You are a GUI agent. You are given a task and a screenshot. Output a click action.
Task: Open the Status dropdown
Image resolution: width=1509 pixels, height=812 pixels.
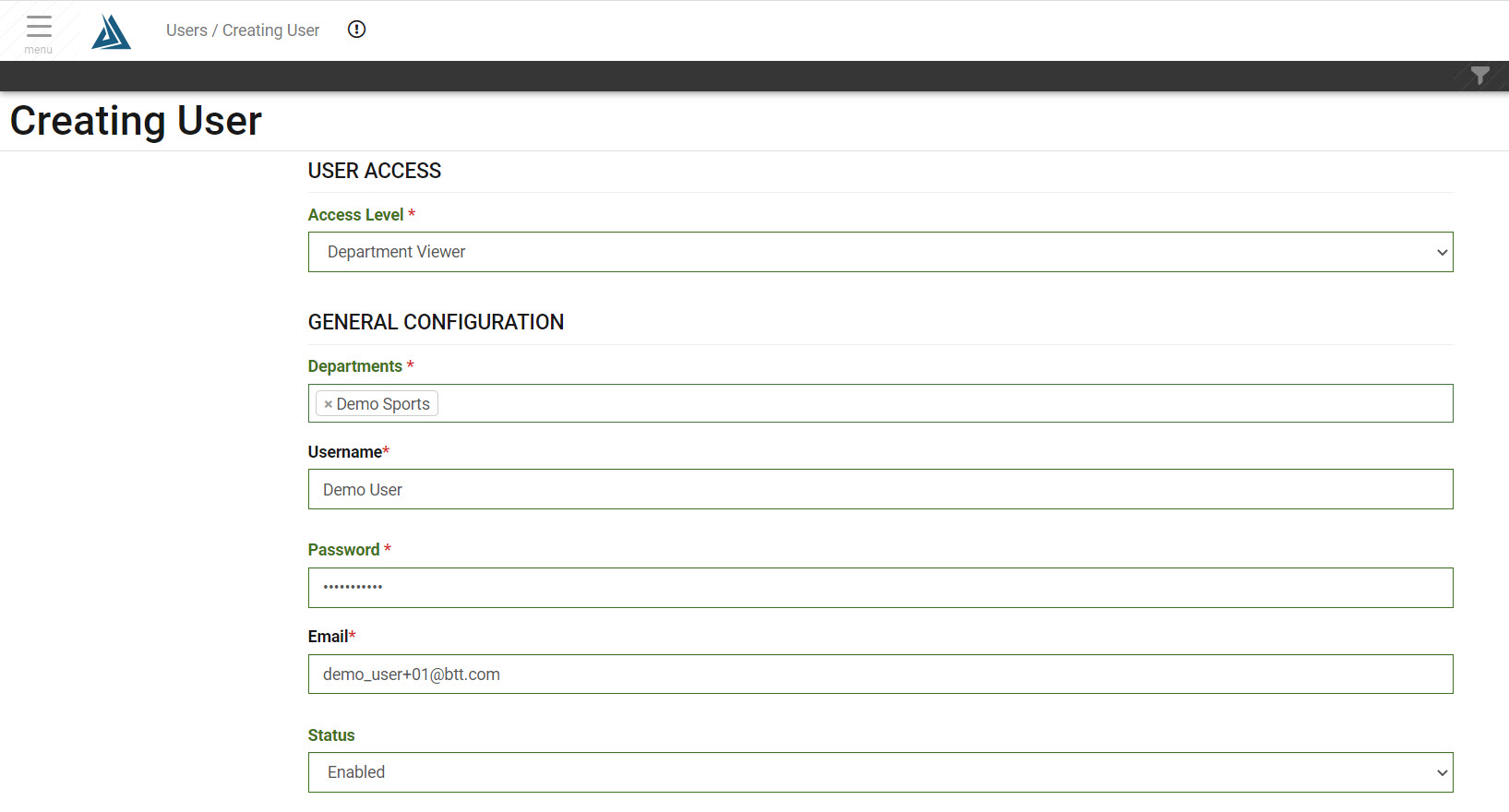tap(880, 772)
